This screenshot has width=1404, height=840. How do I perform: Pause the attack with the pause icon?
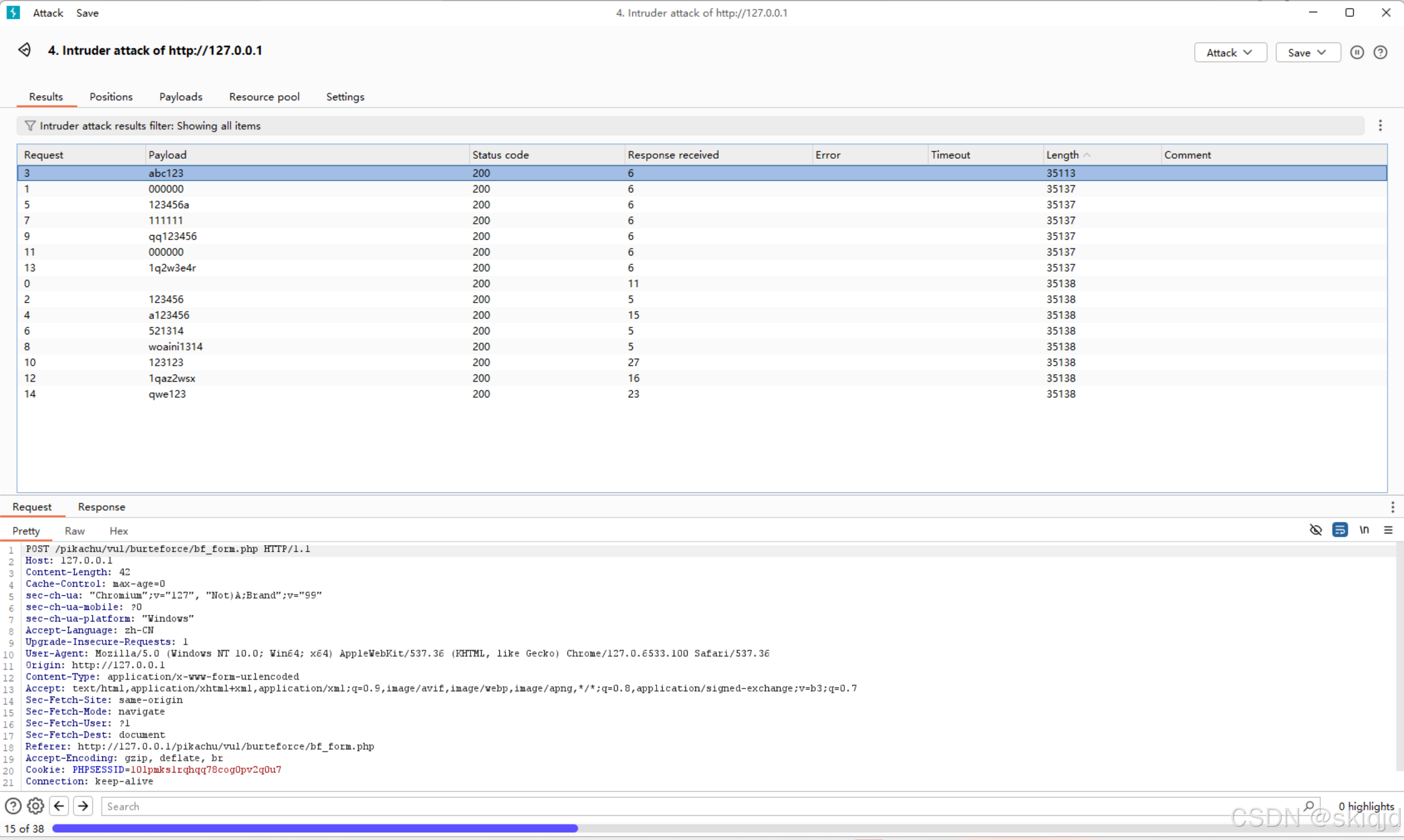pos(1356,53)
